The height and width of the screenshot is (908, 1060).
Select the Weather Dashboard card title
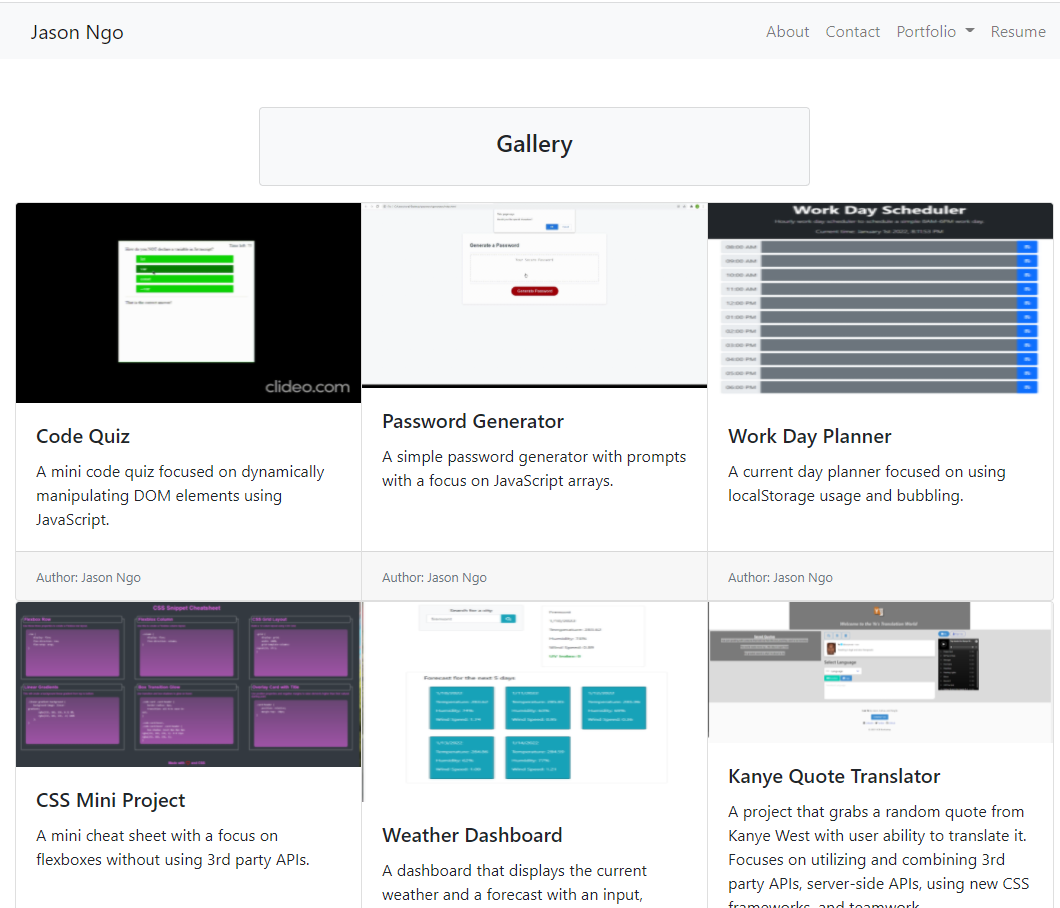pyautogui.click(x=472, y=836)
